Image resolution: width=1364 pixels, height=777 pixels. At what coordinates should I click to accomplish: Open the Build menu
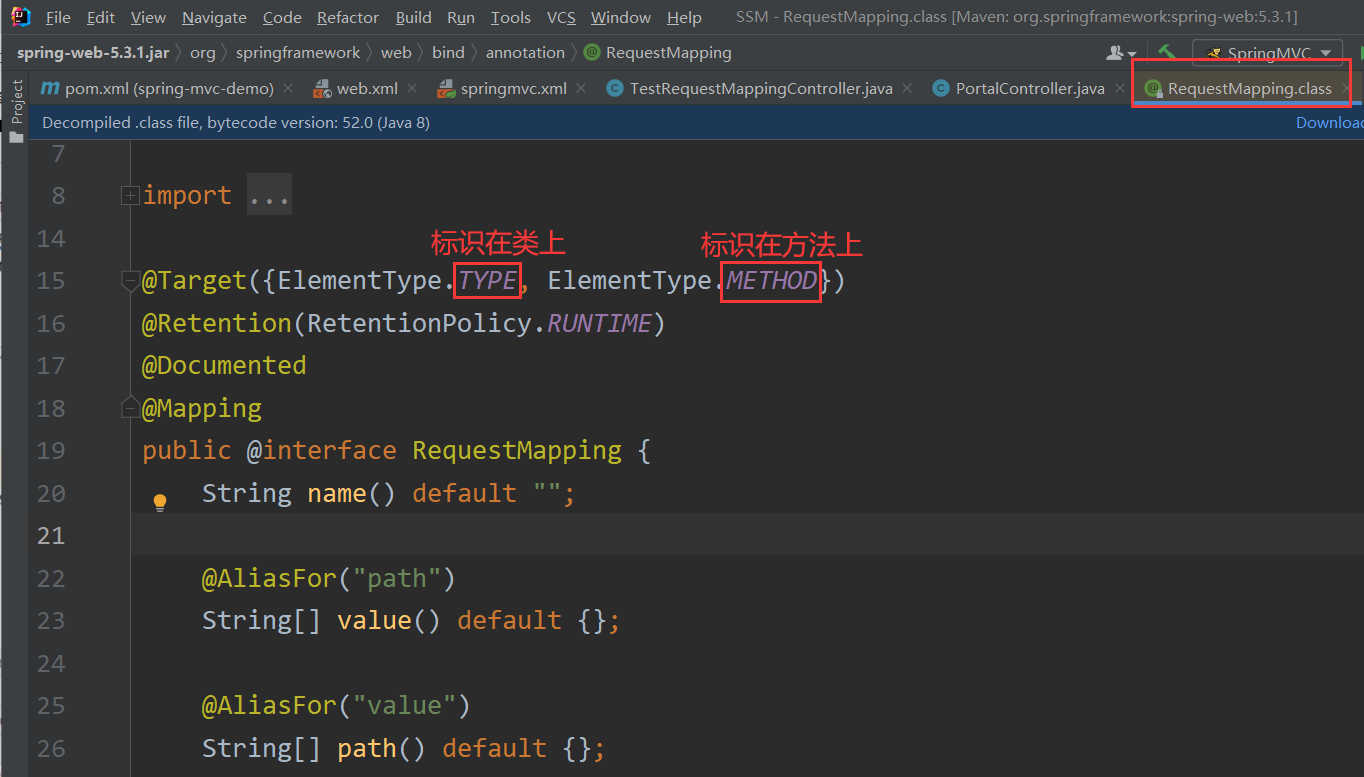pyautogui.click(x=413, y=18)
